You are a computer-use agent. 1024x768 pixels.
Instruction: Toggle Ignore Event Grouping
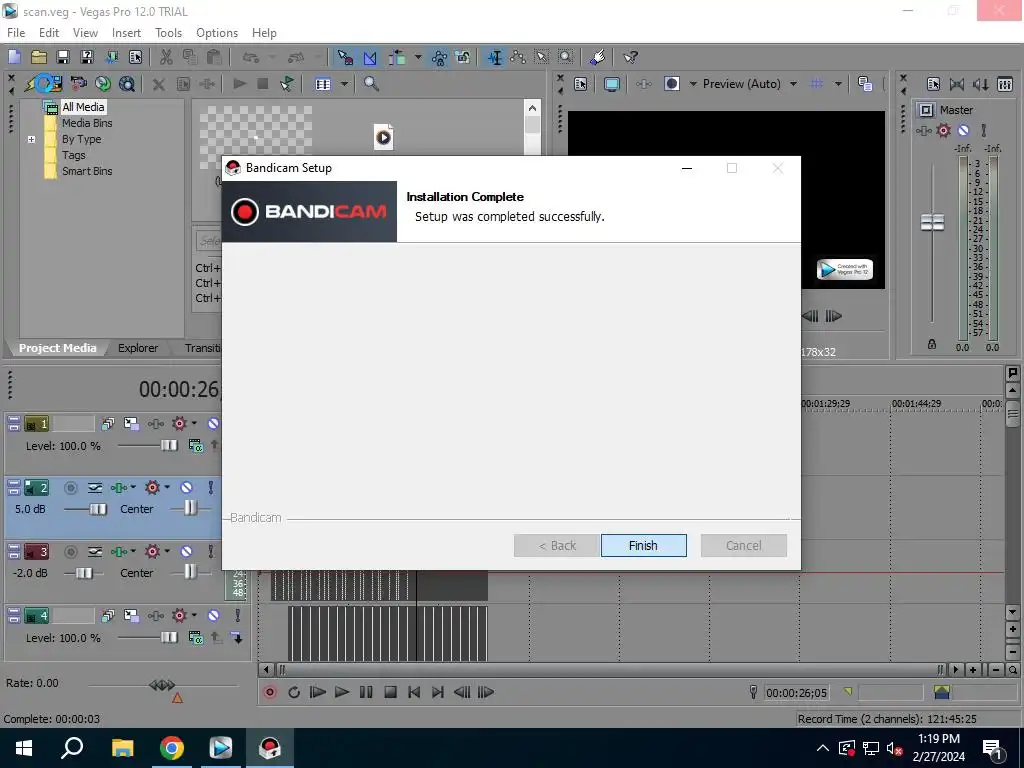click(x=463, y=57)
